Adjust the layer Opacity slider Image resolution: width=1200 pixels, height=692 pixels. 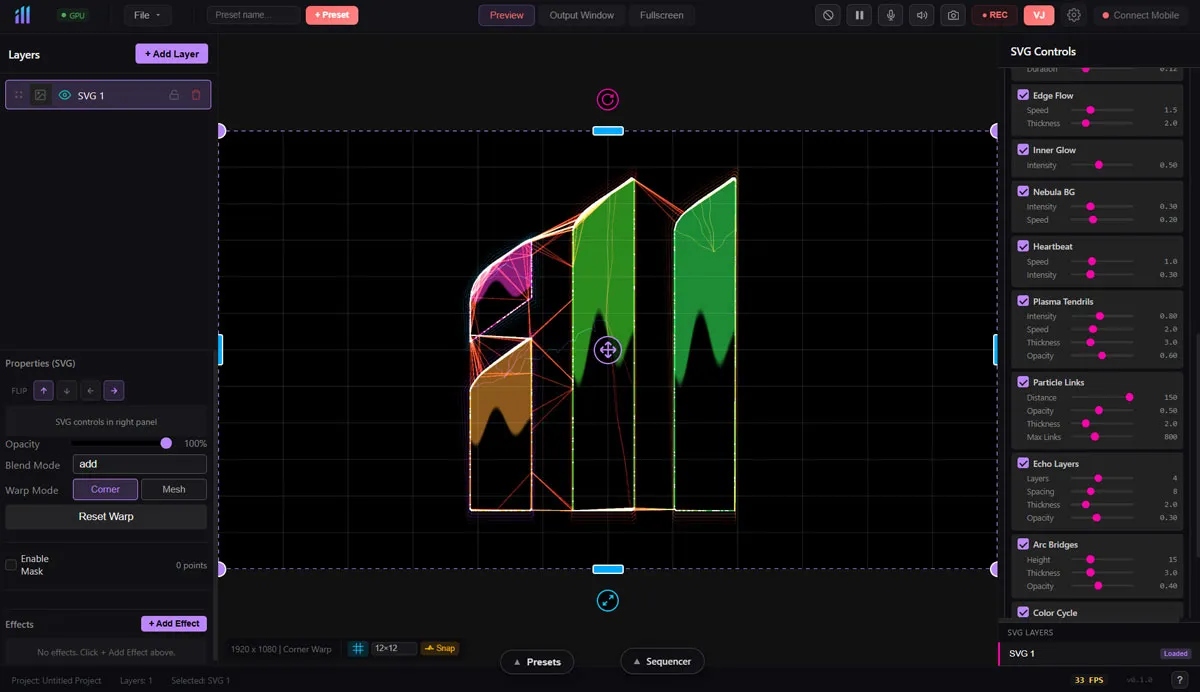pos(120,443)
